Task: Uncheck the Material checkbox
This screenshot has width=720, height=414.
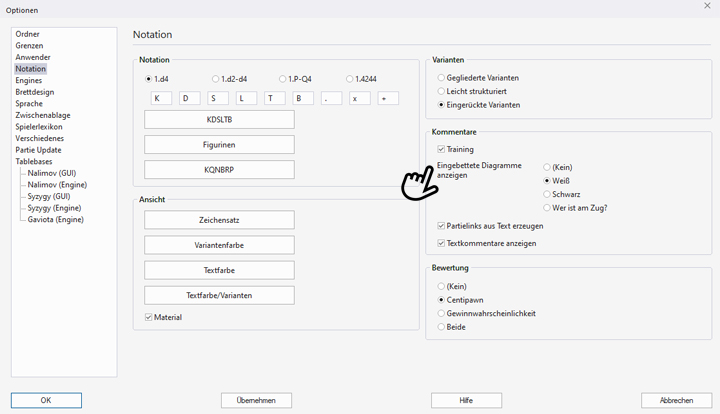Action: click(149, 318)
